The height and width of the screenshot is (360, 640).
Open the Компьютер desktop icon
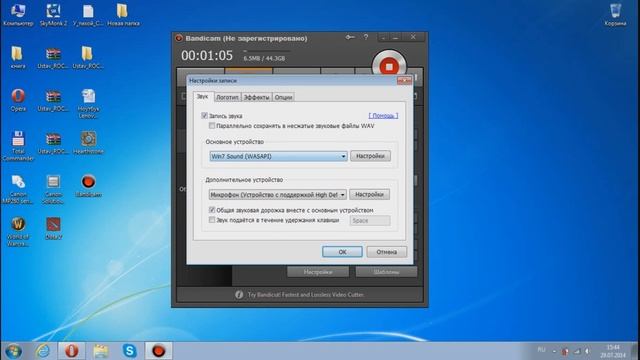[x=18, y=15]
